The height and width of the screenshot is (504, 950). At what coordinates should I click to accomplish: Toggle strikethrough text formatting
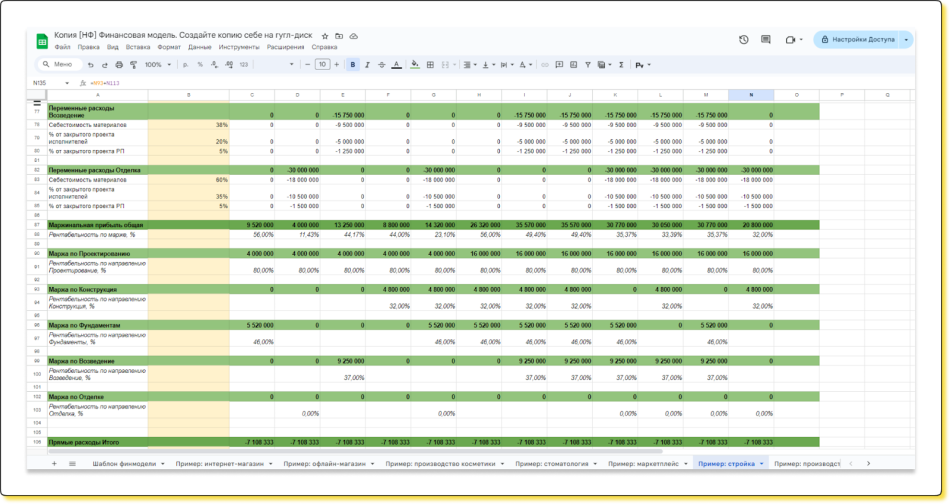click(x=381, y=65)
